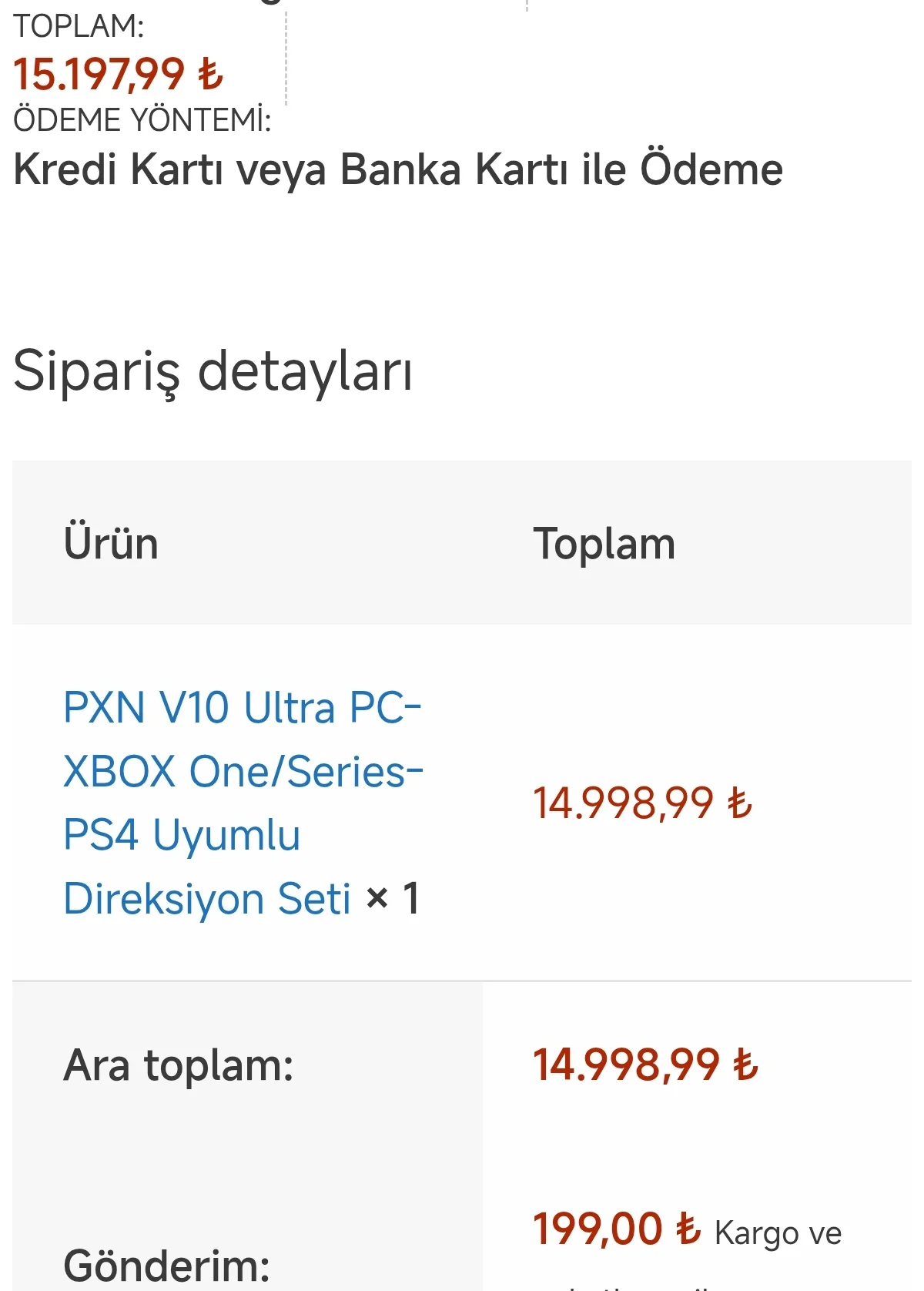
Task: Click the Gönderim: label
Action: tap(167, 1265)
